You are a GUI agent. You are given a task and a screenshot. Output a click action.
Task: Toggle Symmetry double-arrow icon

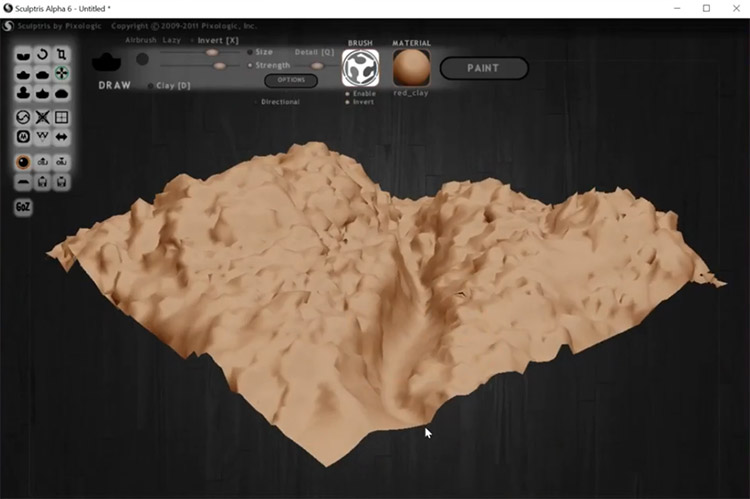pos(62,137)
